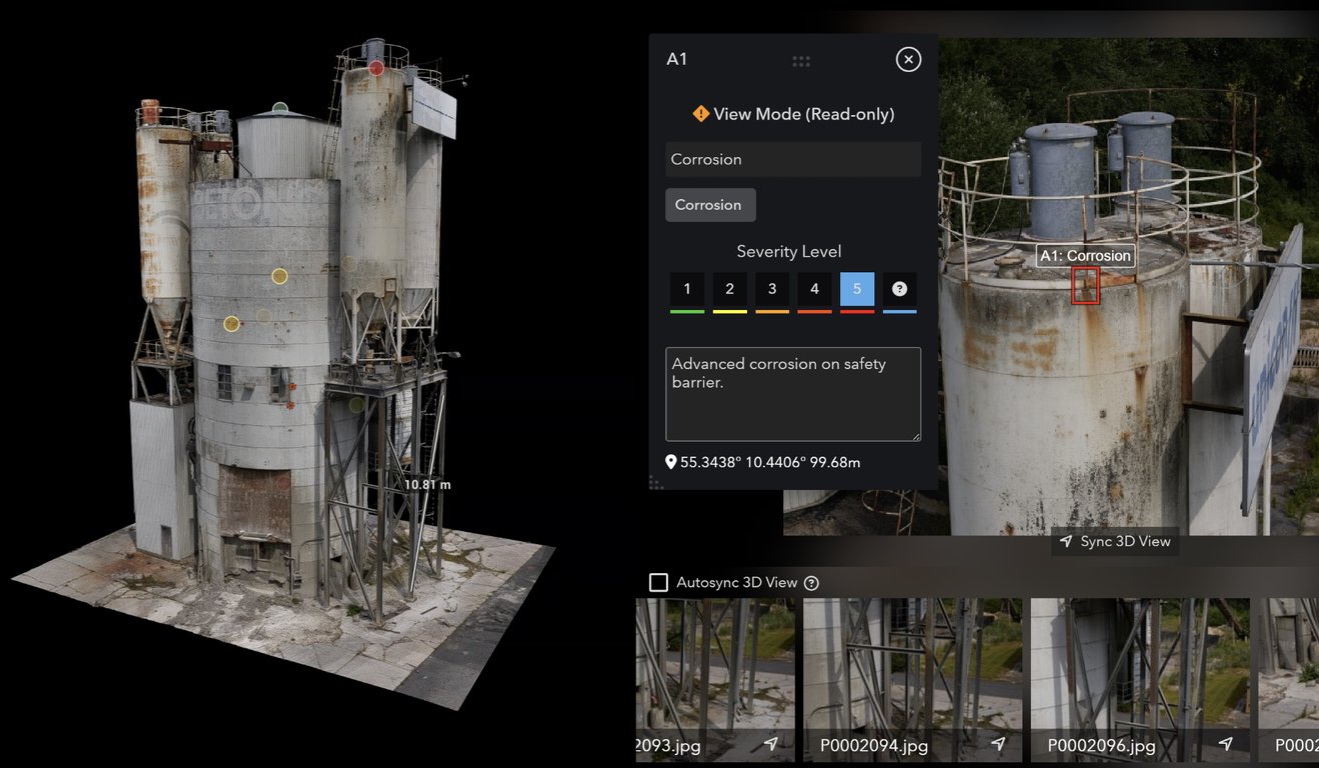Click the red annotation marker atop tall silo
This screenshot has width=1319, height=768.
point(376,68)
